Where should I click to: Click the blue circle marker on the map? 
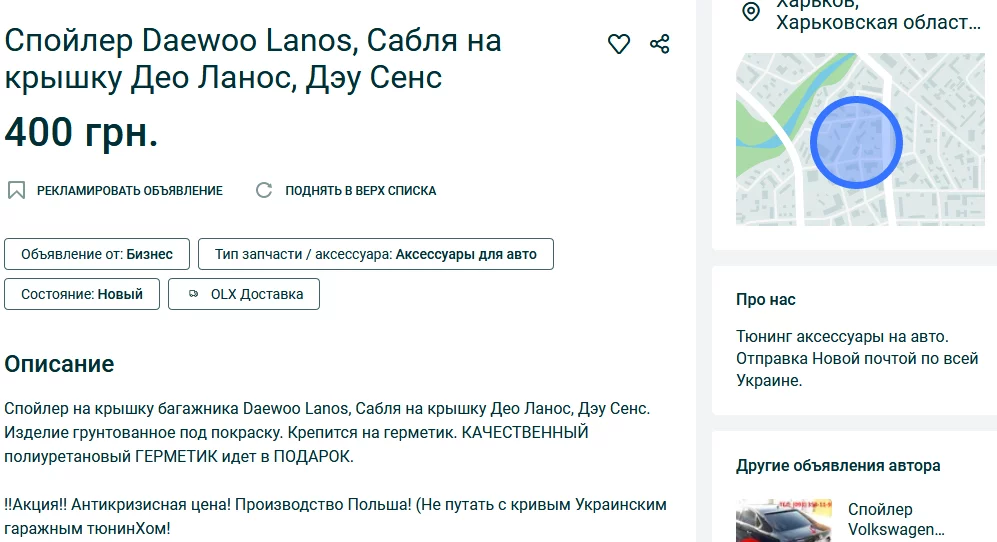[x=856, y=143]
